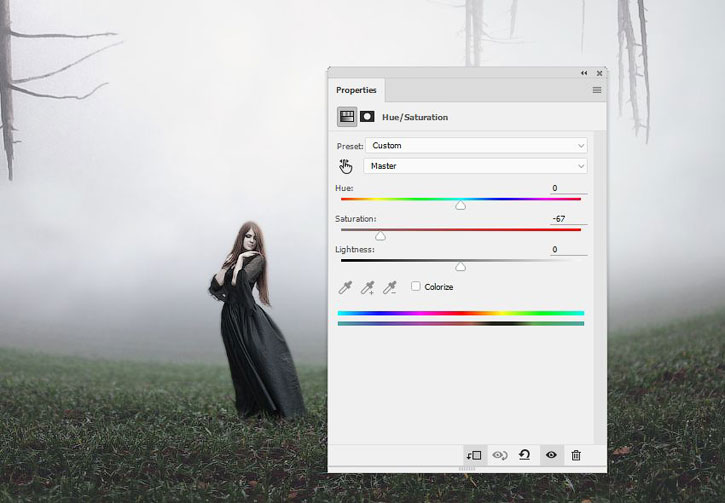Click the Hue slider handle
The width and height of the screenshot is (725, 503).
[x=460, y=205]
